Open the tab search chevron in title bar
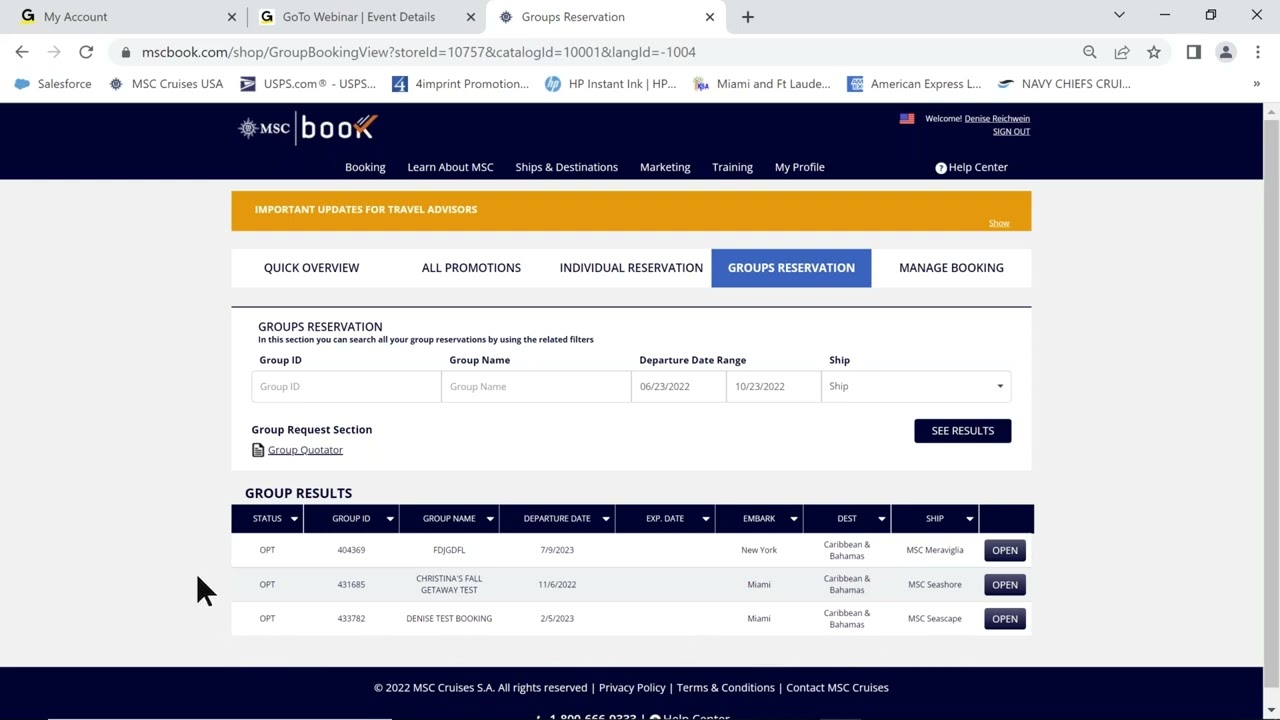The width and height of the screenshot is (1280, 720). coord(1119,15)
